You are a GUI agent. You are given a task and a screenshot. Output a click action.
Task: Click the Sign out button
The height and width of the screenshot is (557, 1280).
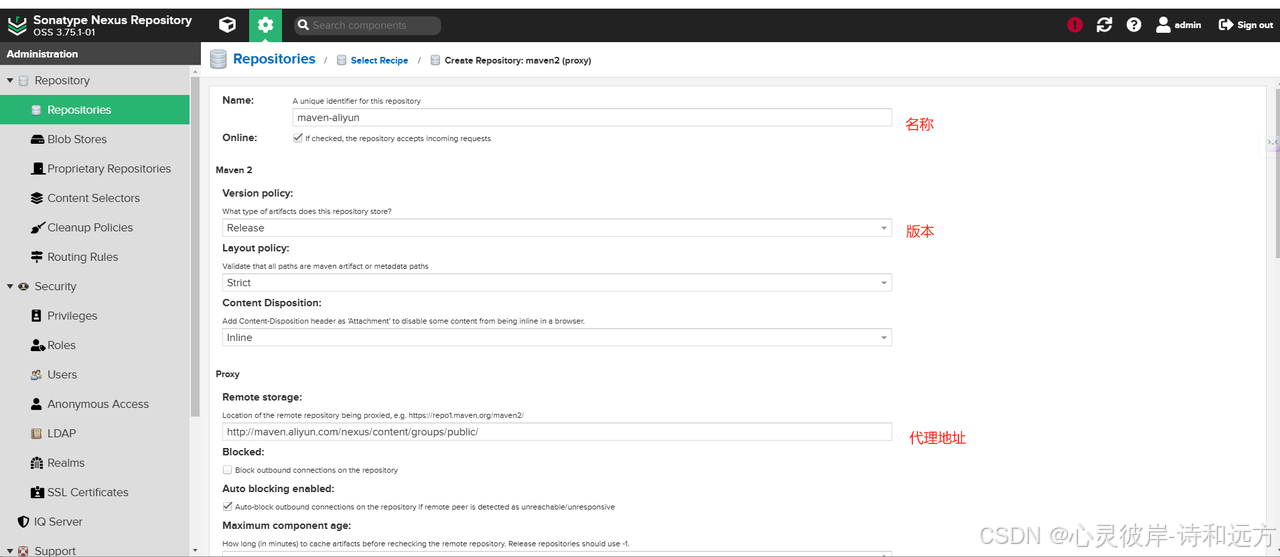pyautogui.click(x=1246, y=25)
